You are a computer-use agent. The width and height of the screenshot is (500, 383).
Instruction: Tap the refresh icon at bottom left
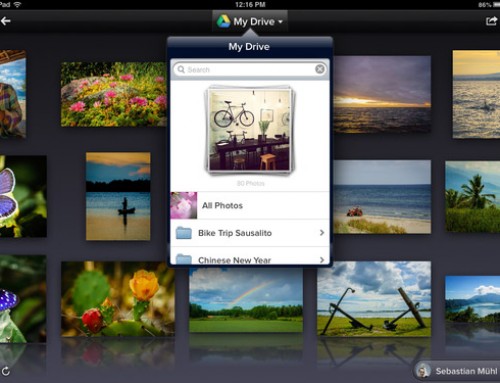point(5,371)
